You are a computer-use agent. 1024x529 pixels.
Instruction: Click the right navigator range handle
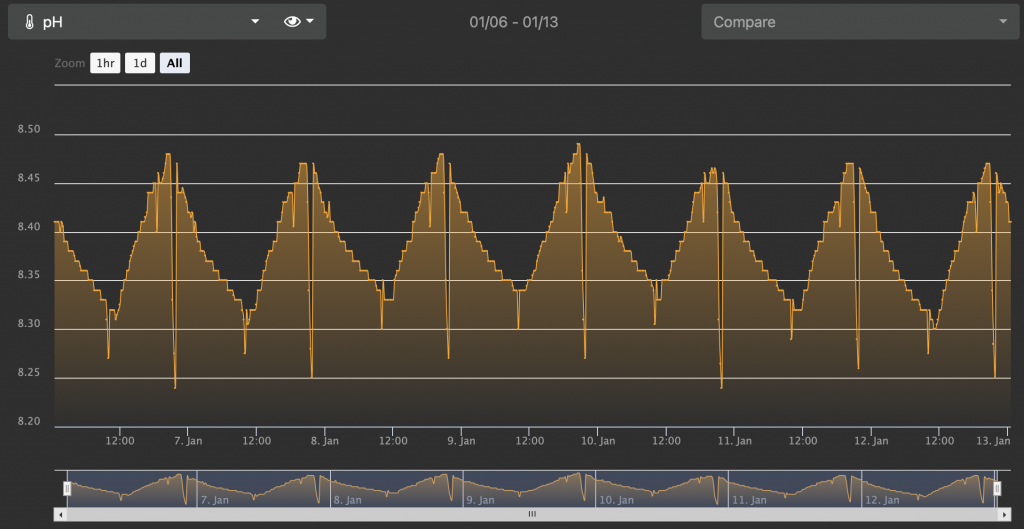click(997, 488)
